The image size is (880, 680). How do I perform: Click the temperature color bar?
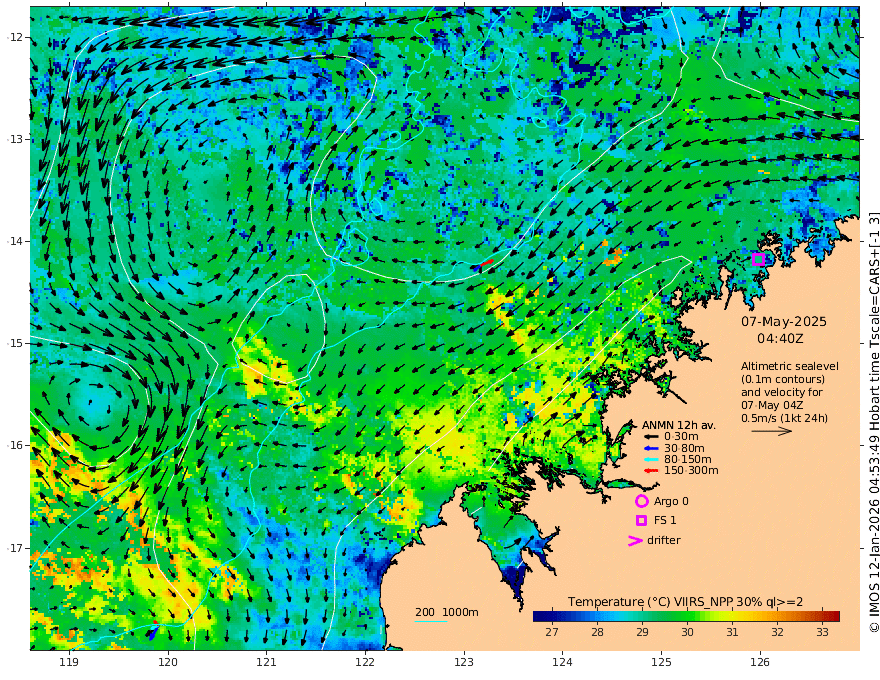pyautogui.click(x=686, y=616)
